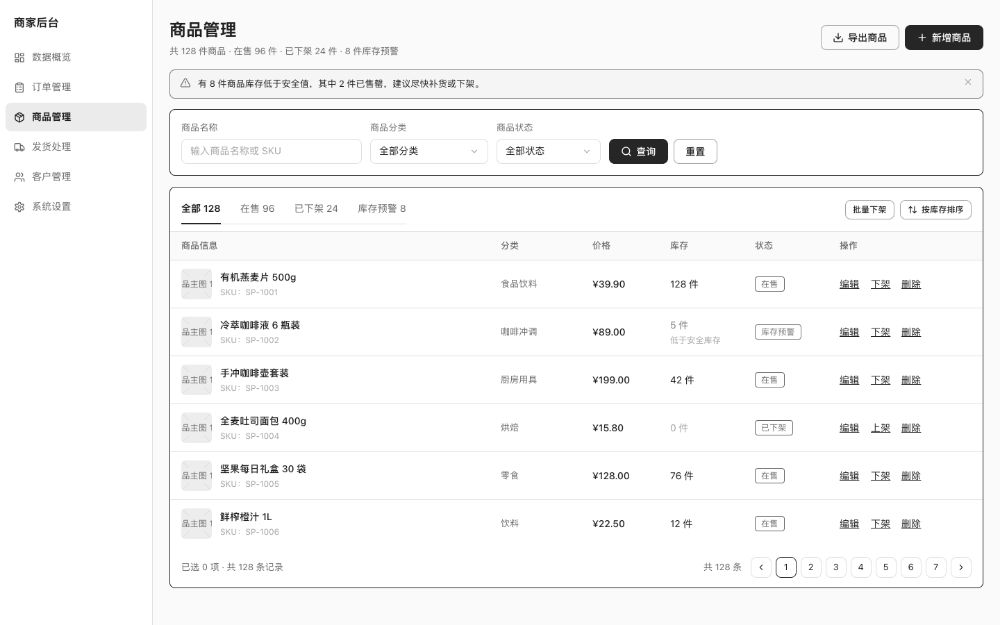Click the magnifier icon in 查询 button
This screenshot has width=1000, height=625.
(626, 152)
